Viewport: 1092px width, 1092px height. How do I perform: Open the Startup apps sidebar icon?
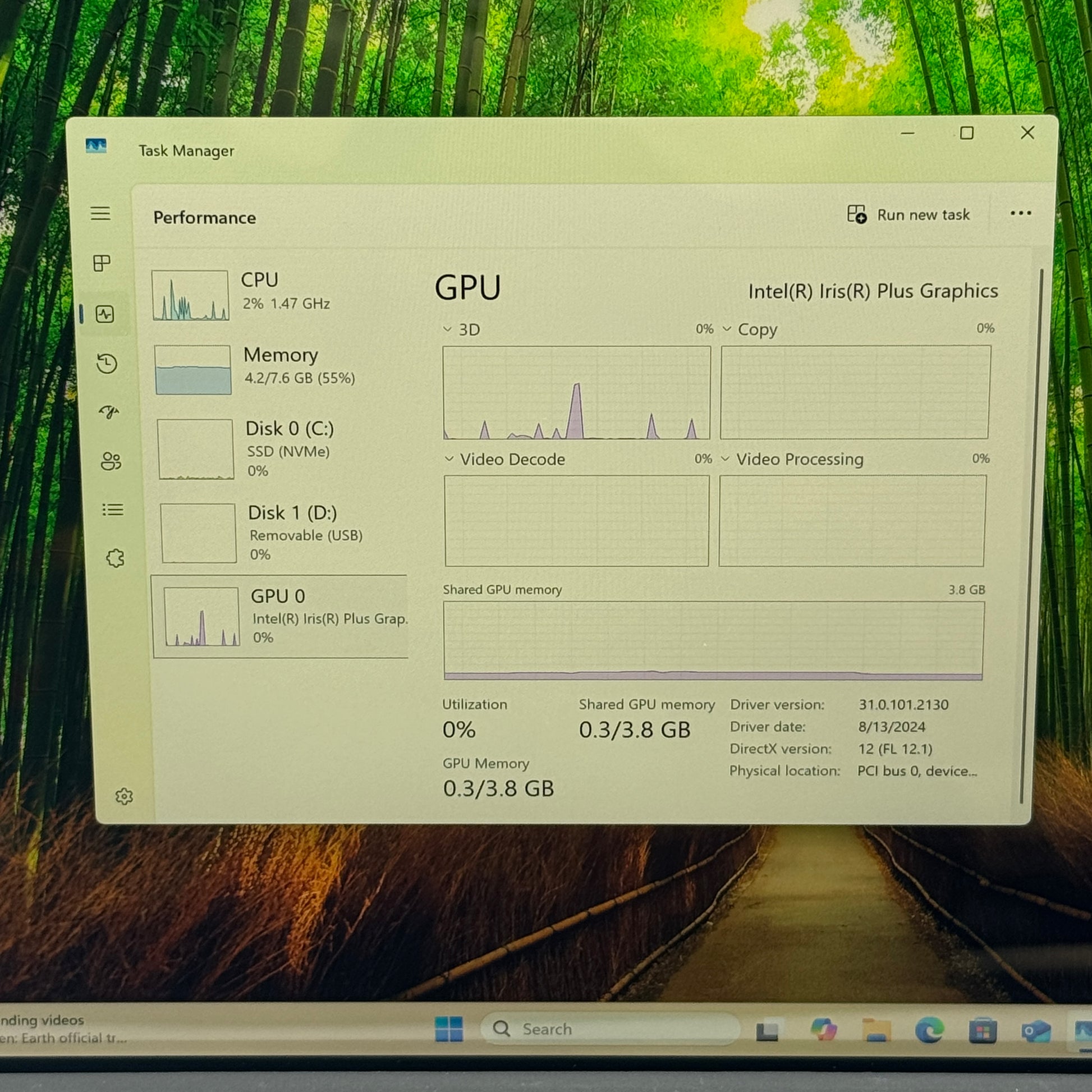tap(109, 411)
